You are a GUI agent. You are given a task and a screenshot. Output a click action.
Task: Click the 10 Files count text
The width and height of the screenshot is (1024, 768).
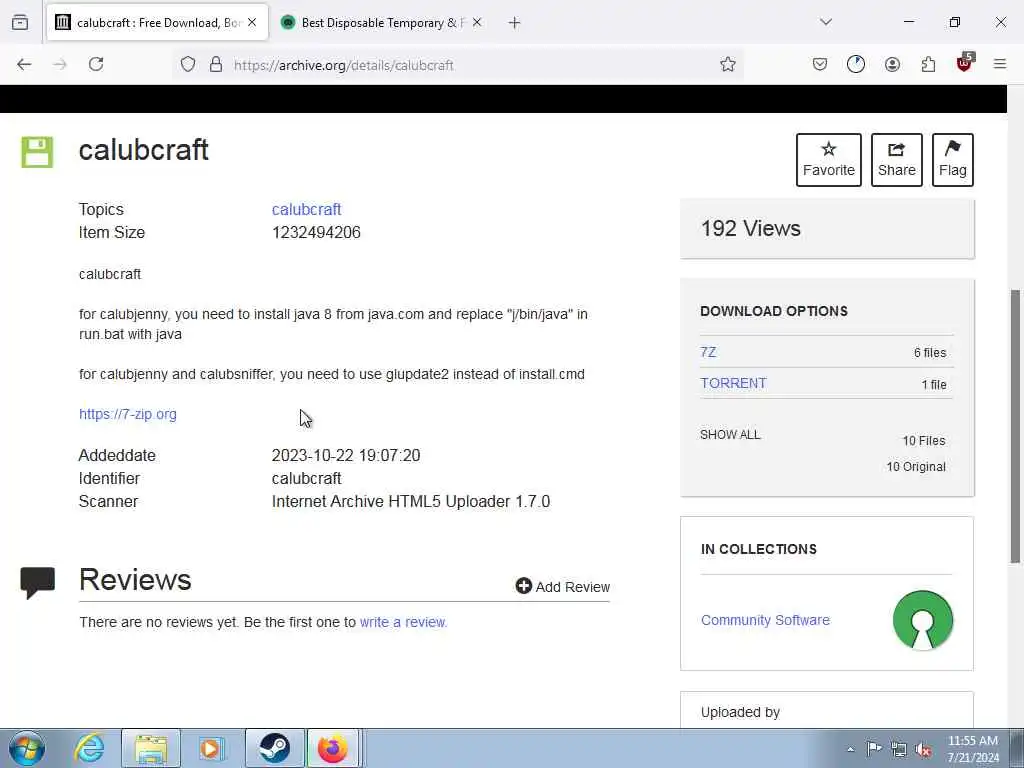pos(924,441)
